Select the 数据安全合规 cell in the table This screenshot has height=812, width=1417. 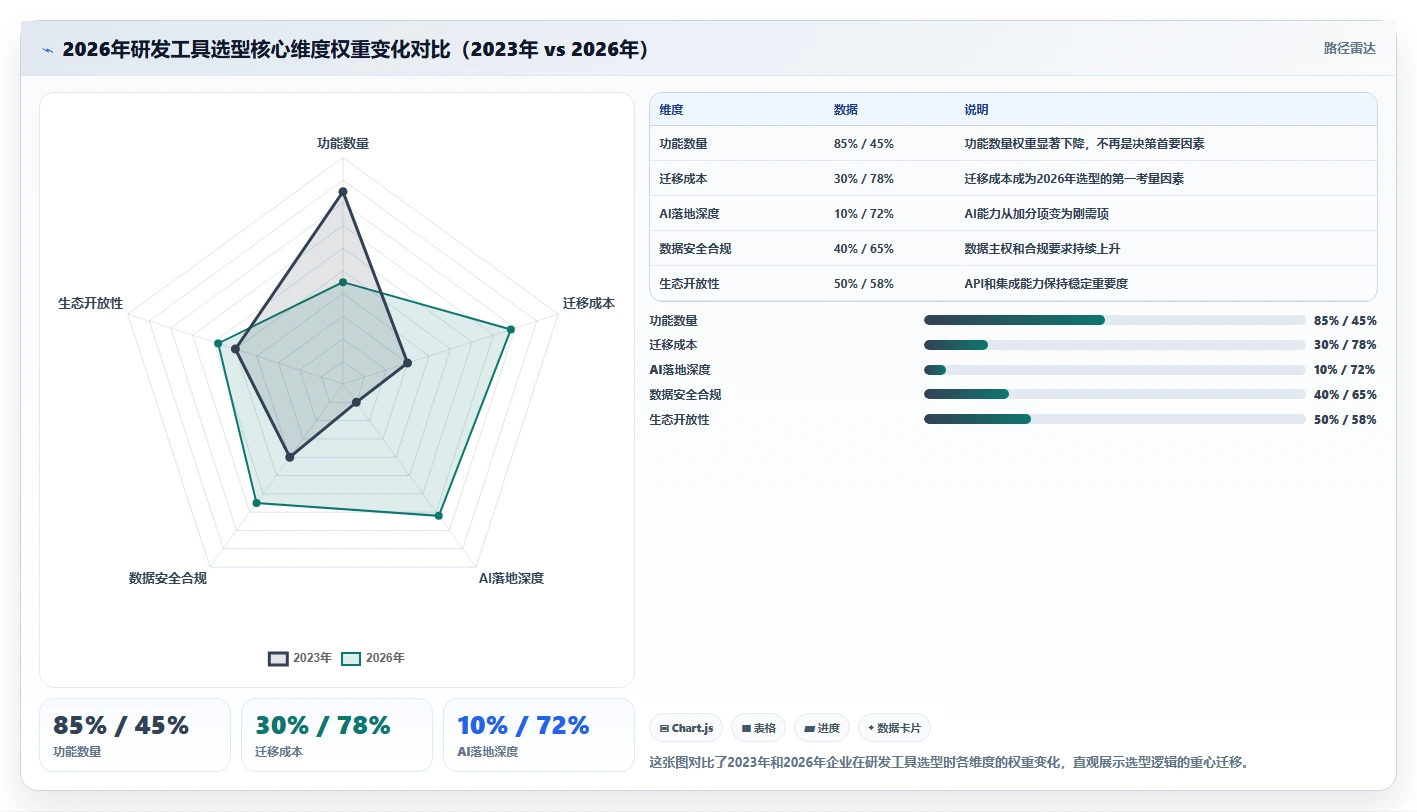click(x=697, y=249)
